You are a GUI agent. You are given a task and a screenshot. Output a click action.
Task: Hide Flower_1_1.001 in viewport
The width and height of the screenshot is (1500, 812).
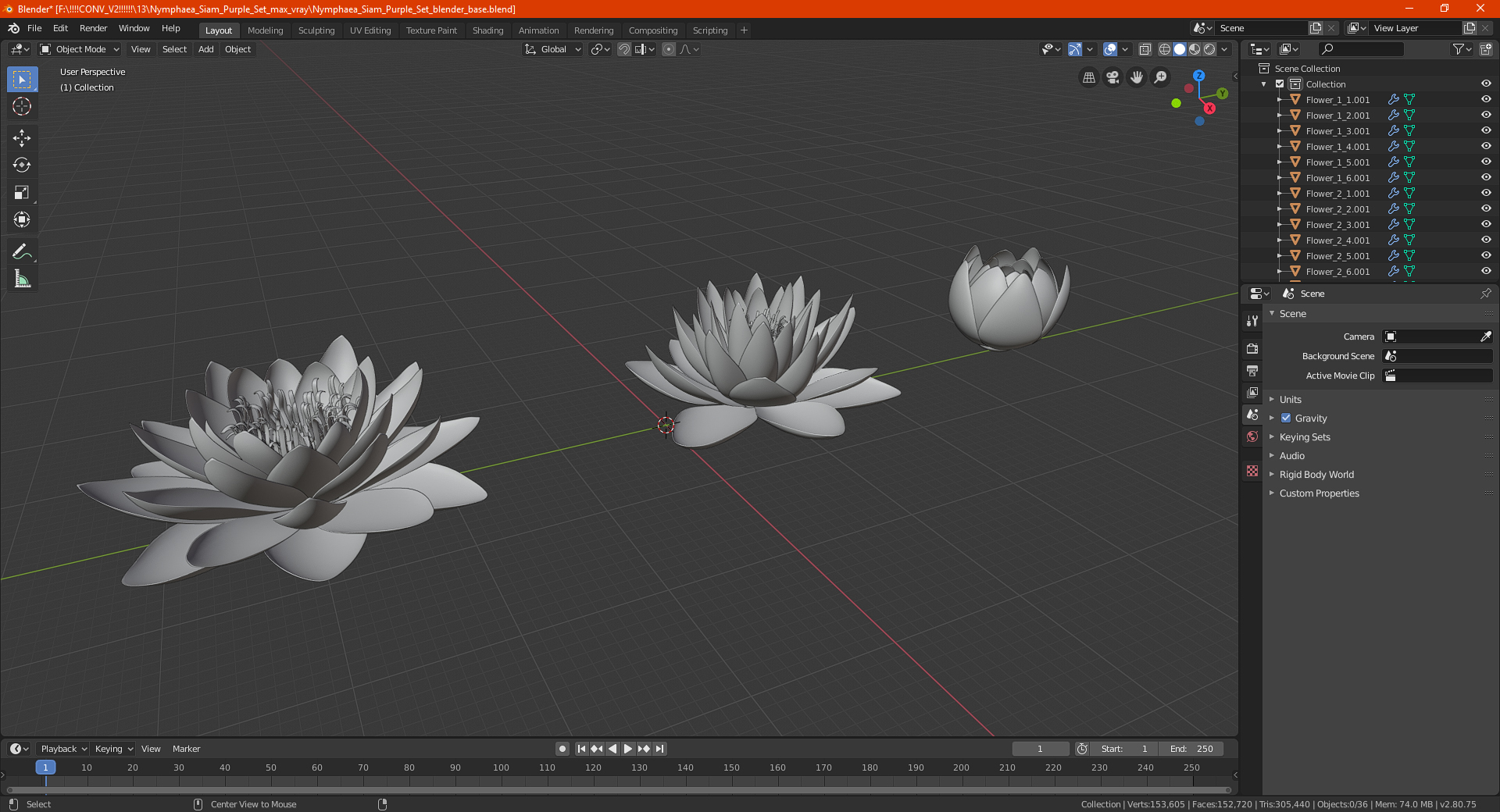click(x=1486, y=100)
